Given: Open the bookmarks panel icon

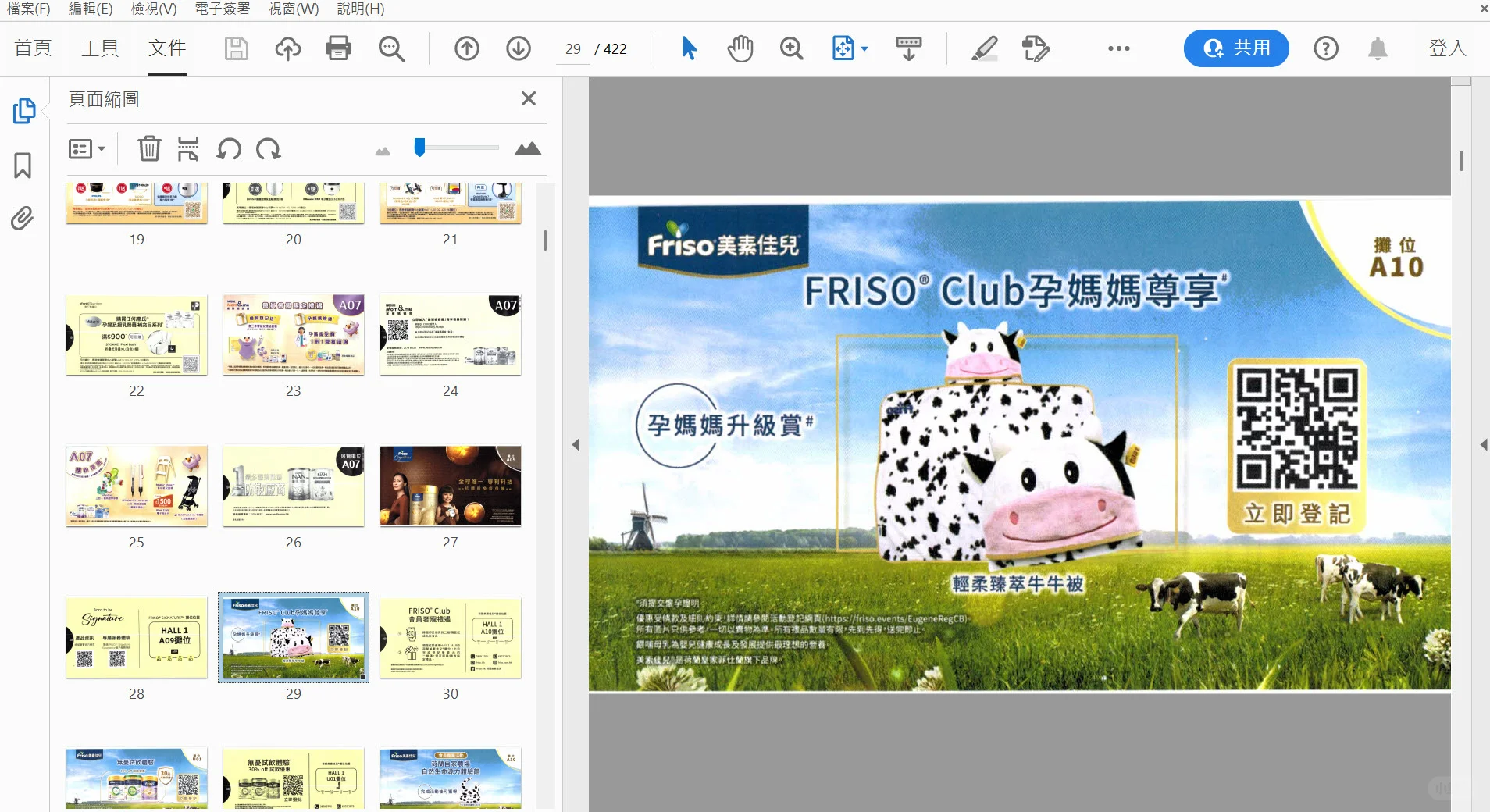Looking at the screenshot, I should click(23, 166).
